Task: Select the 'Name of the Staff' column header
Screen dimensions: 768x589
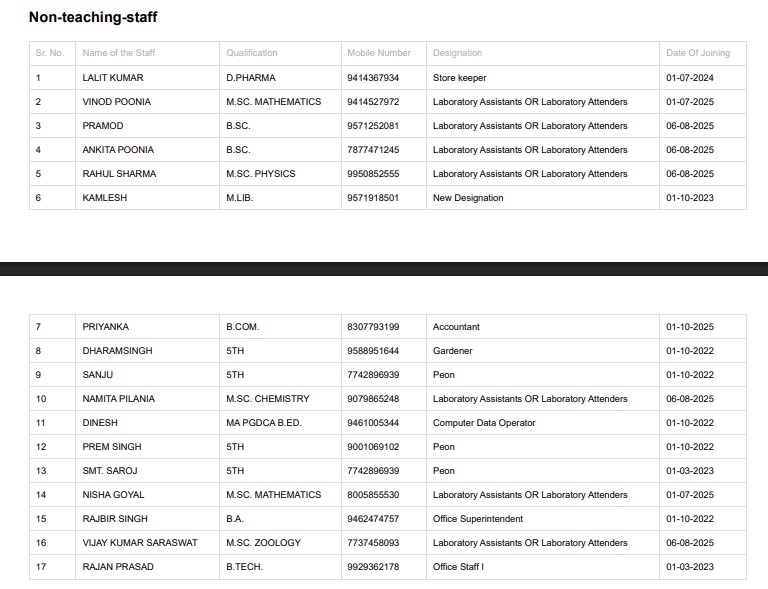Action: point(118,53)
